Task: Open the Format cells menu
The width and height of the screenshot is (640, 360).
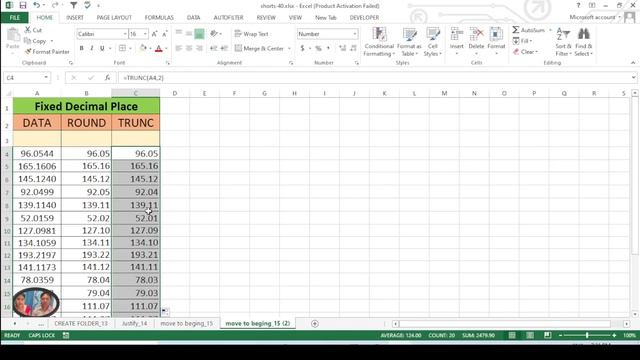Action: pyautogui.click(x=496, y=41)
